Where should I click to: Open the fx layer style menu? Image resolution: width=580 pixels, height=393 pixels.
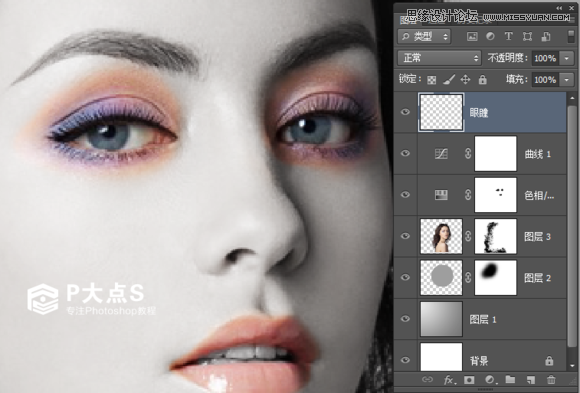pos(449,380)
